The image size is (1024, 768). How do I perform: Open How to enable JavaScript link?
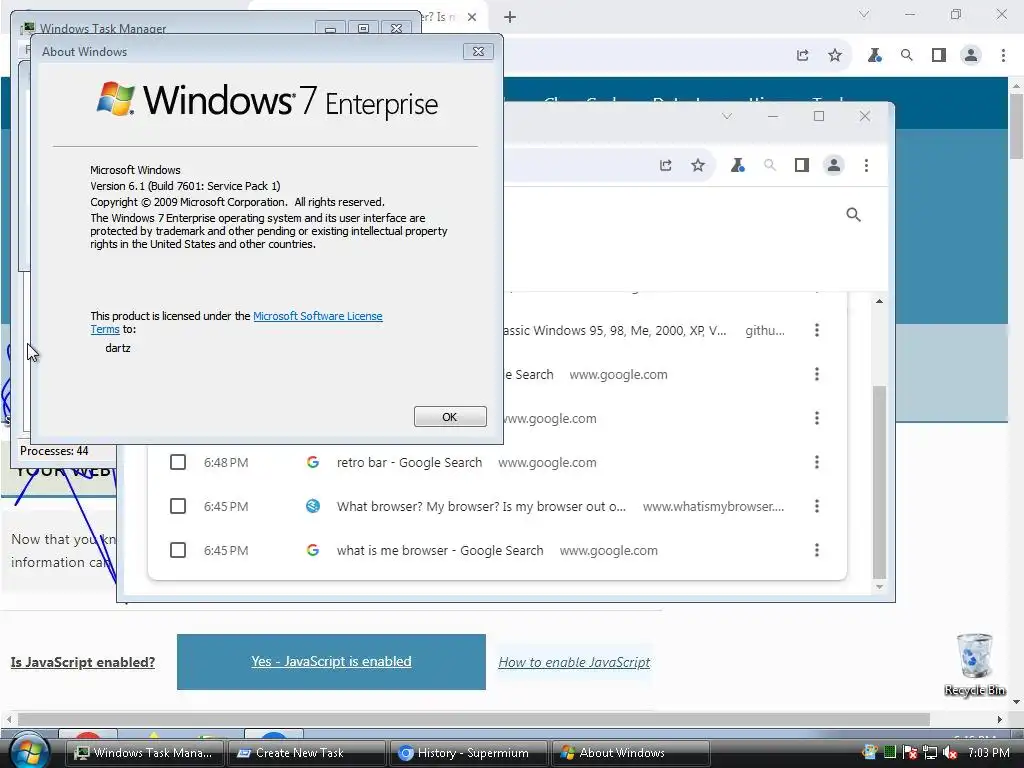click(x=574, y=662)
